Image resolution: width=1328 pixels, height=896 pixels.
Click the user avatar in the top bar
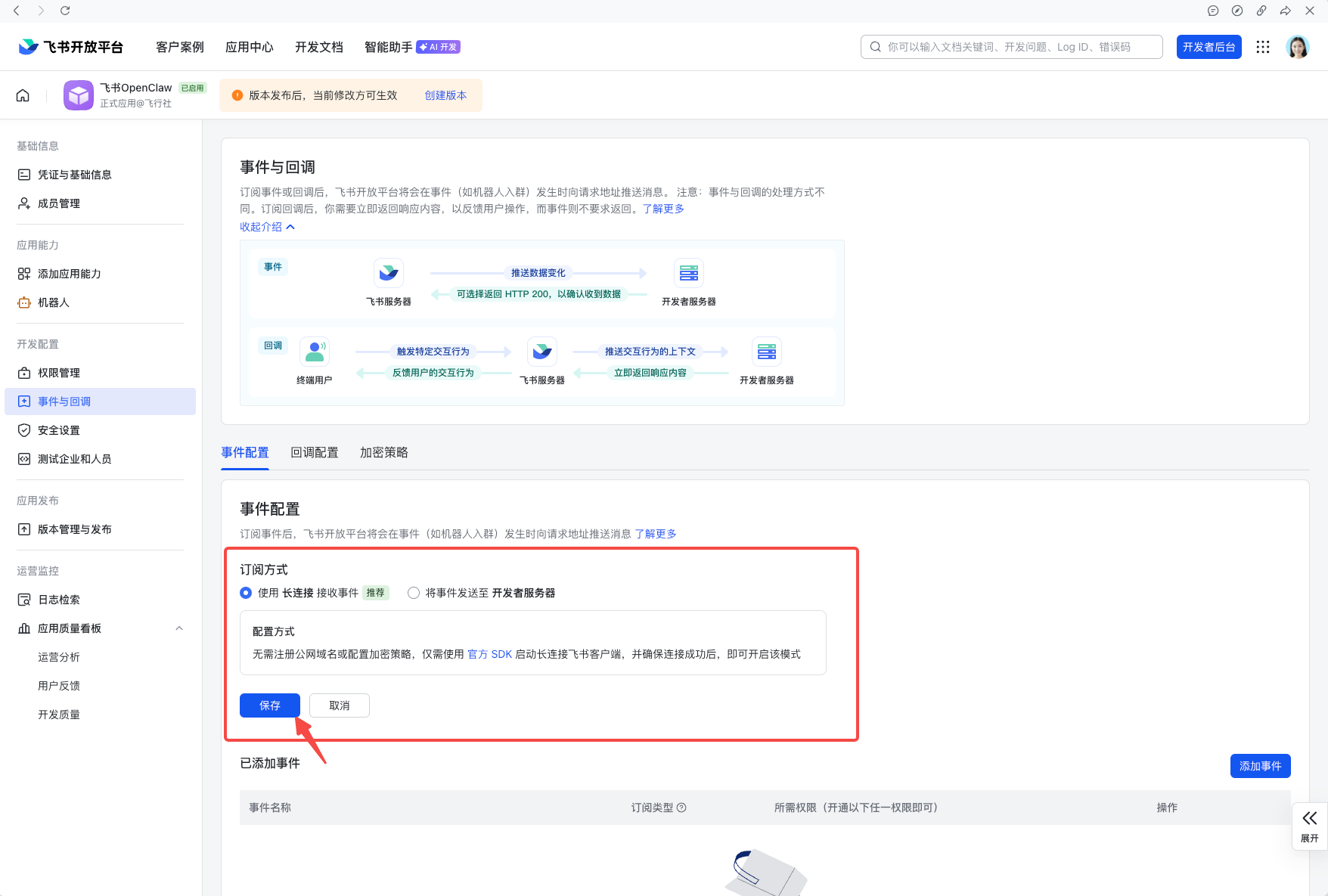1298,46
